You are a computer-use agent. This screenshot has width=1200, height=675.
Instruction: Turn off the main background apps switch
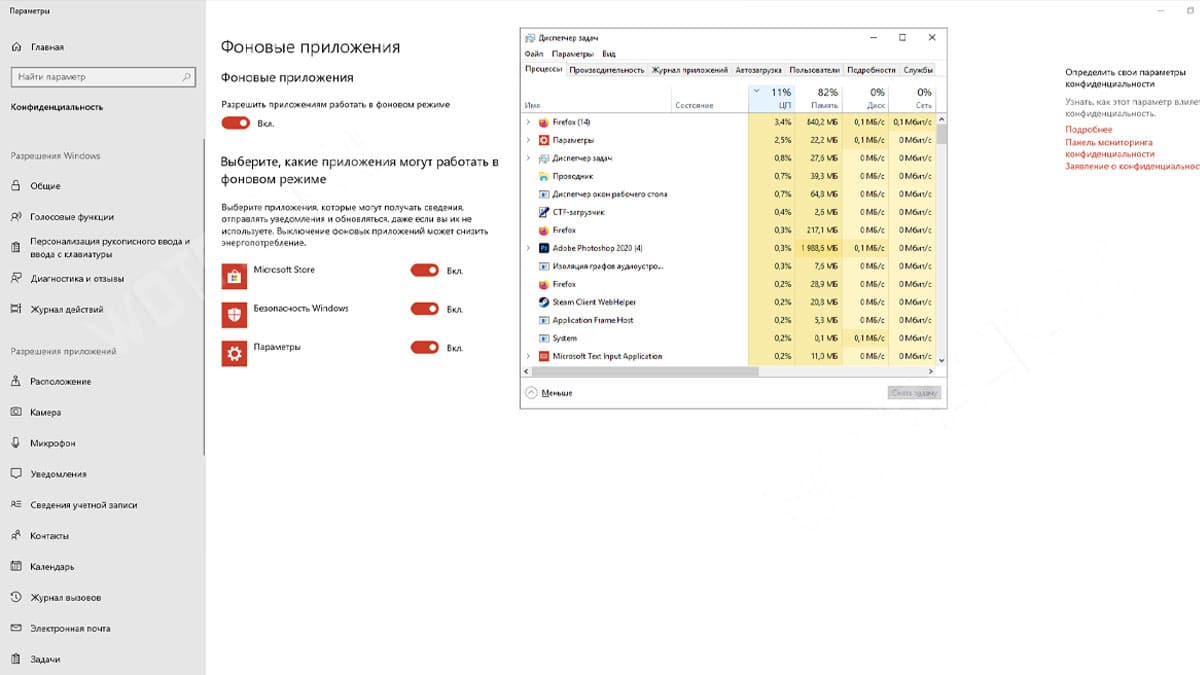pos(236,123)
